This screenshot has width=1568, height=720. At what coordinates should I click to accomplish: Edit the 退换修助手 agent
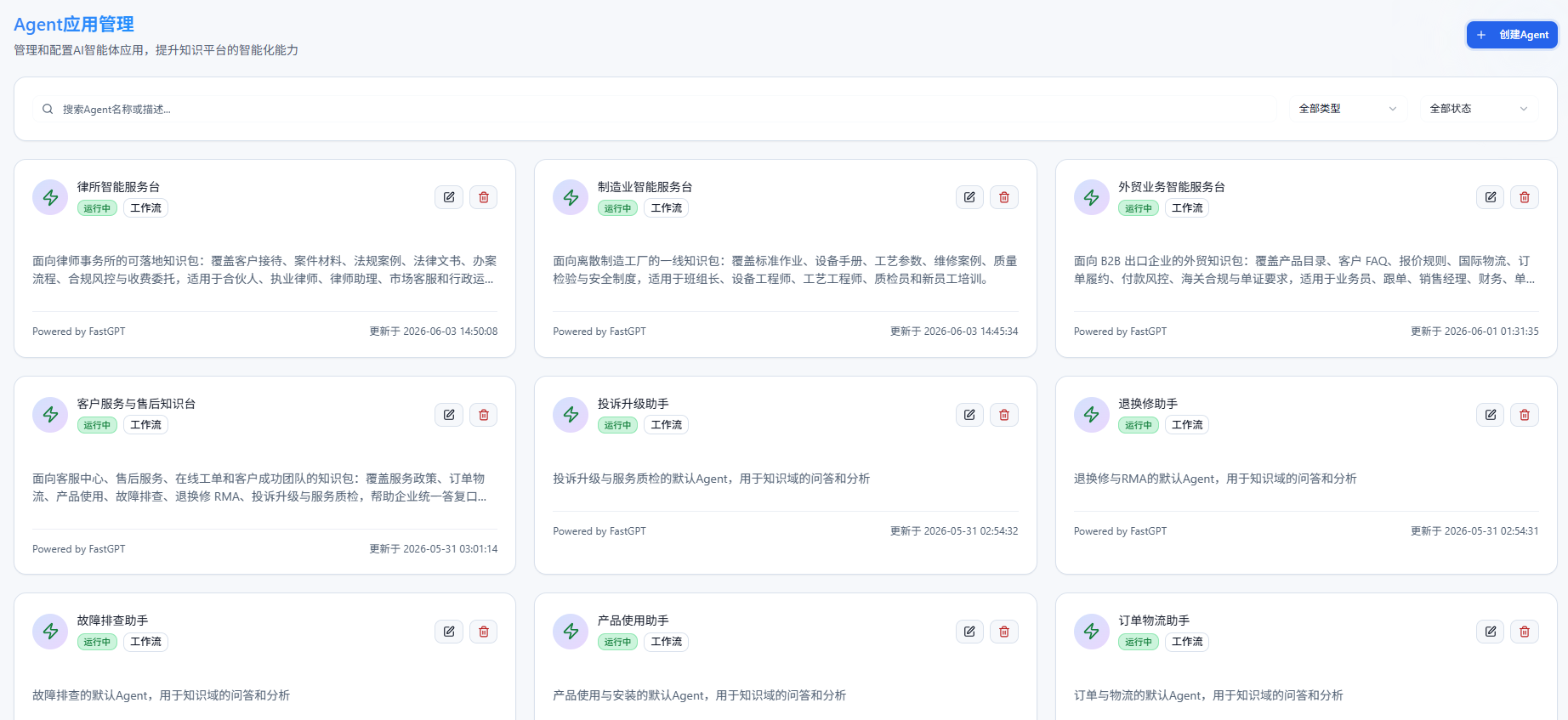click(1491, 415)
